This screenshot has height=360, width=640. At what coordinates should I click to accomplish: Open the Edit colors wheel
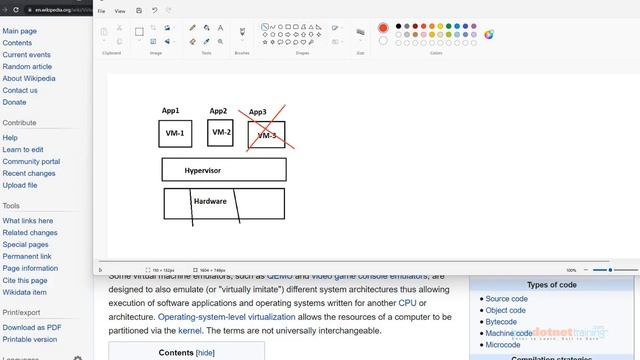(x=489, y=35)
